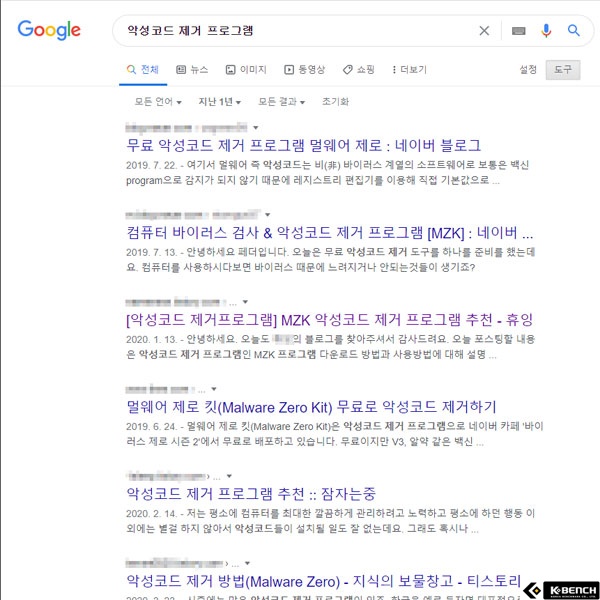Screen dimensions: 600x600
Task: Open the 더보기 menu
Action: click(409, 70)
